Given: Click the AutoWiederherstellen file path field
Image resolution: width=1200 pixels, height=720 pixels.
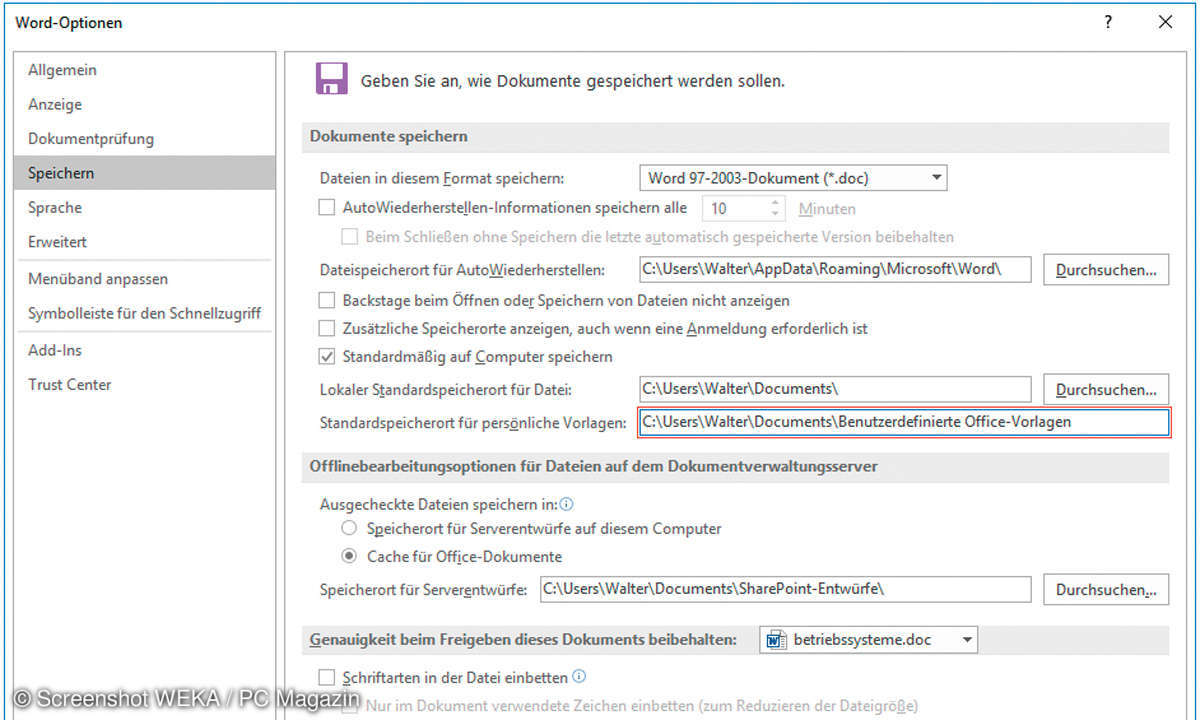Looking at the screenshot, I should click(835, 269).
